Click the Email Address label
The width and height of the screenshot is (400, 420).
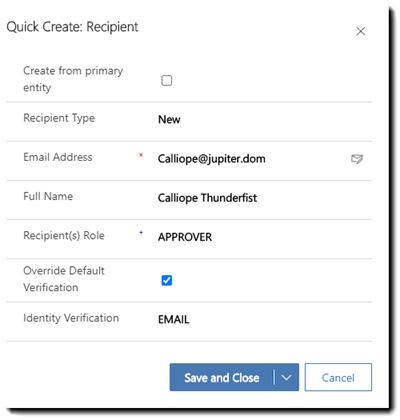(58, 157)
